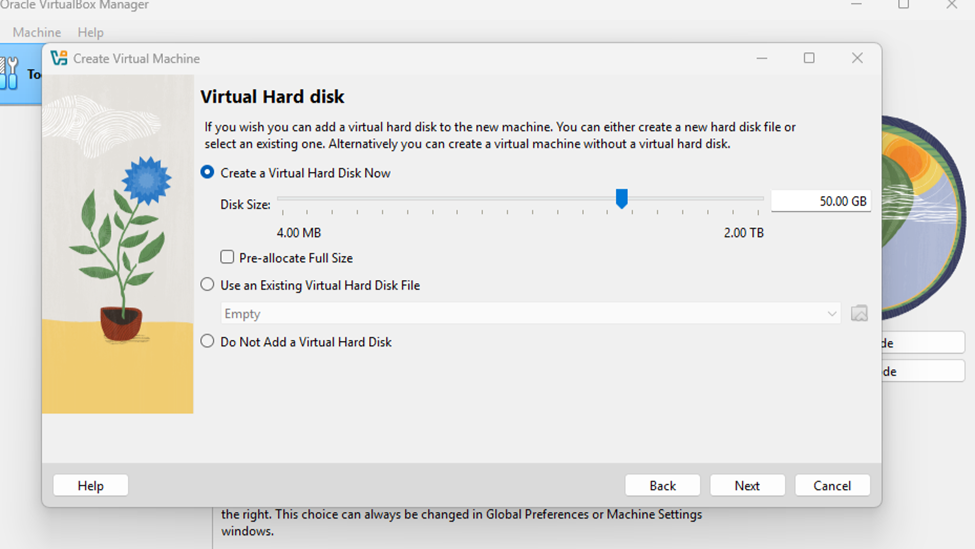Choose Use an Existing Virtual Hard Disk File
Screen dimensions: 975x549
(x=208, y=284)
